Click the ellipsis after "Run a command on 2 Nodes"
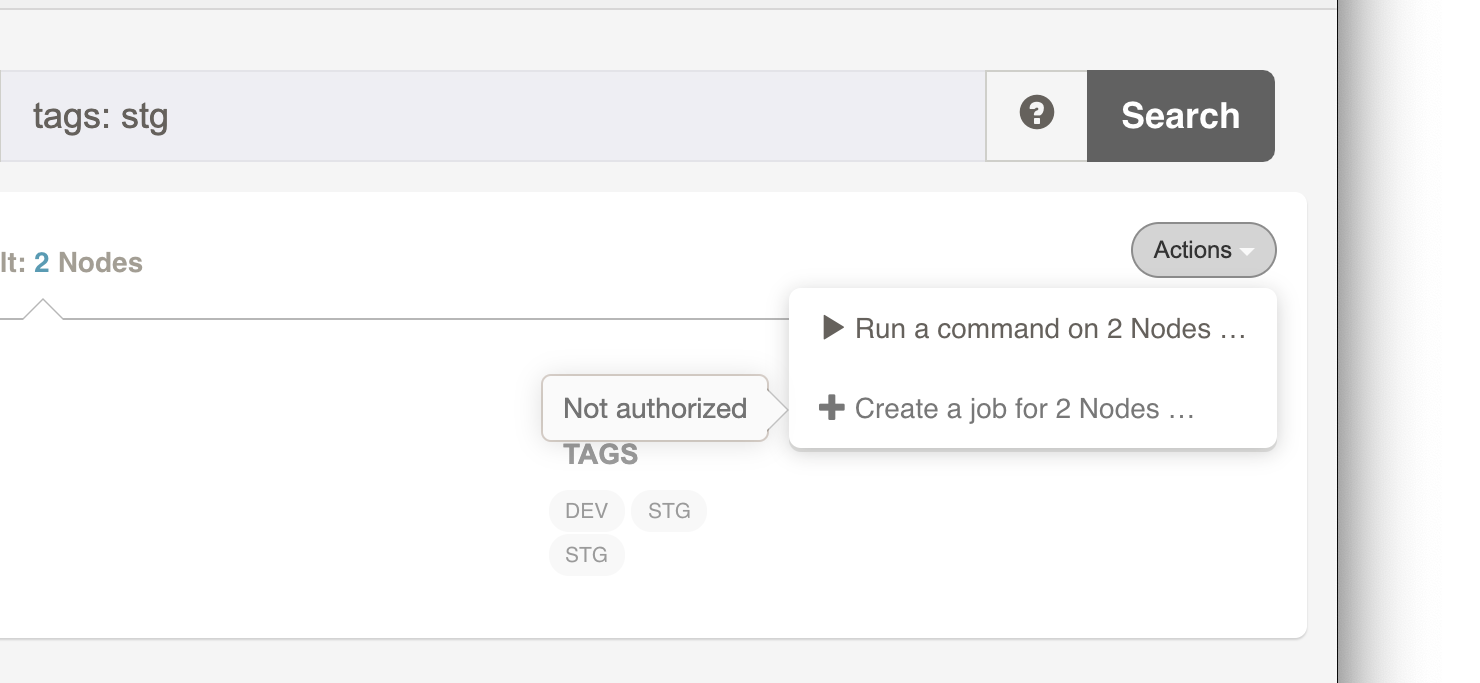1480x683 pixels. tap(1232, 329)
